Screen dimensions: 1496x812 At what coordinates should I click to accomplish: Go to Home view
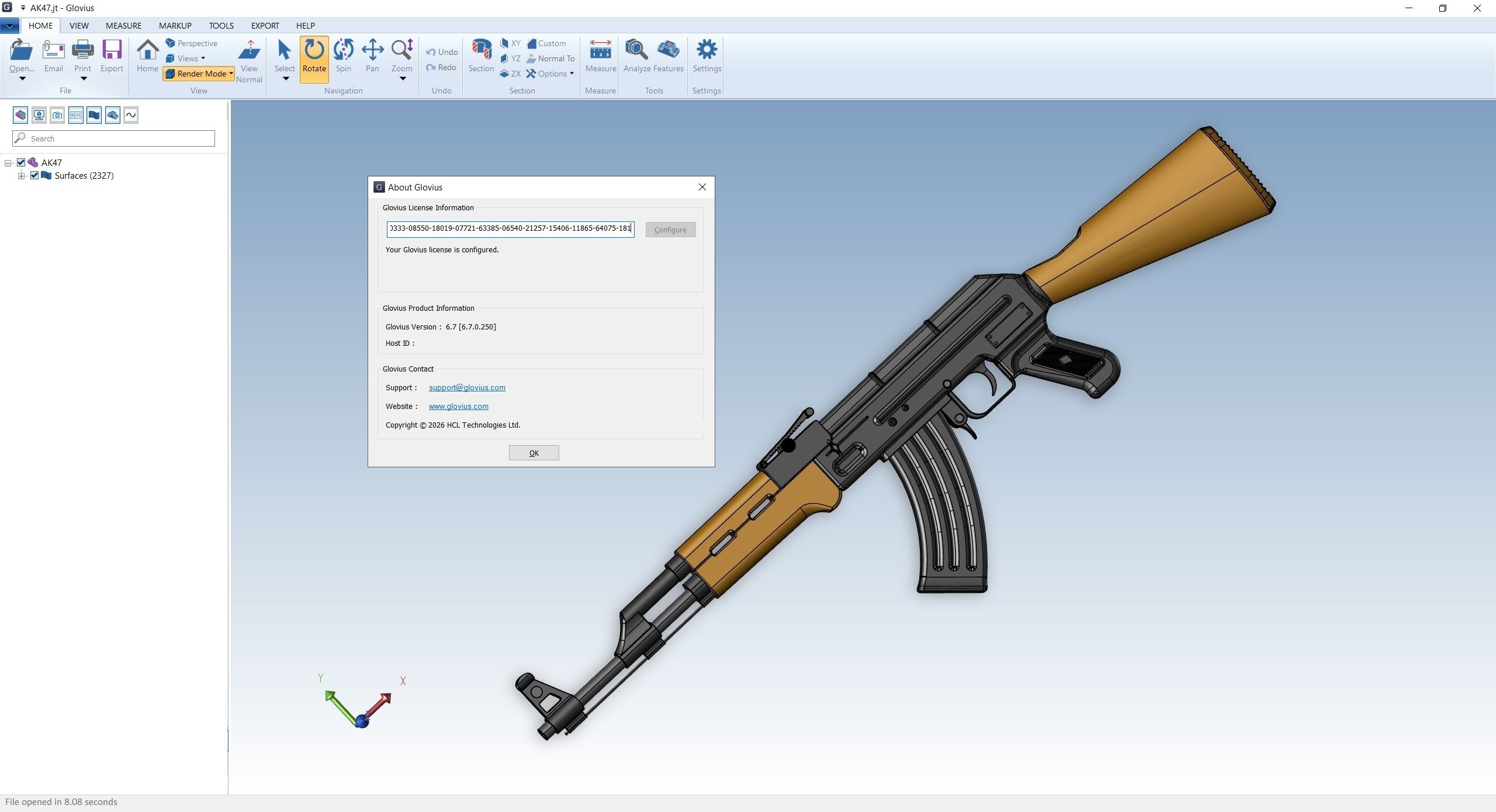(147, 57)
